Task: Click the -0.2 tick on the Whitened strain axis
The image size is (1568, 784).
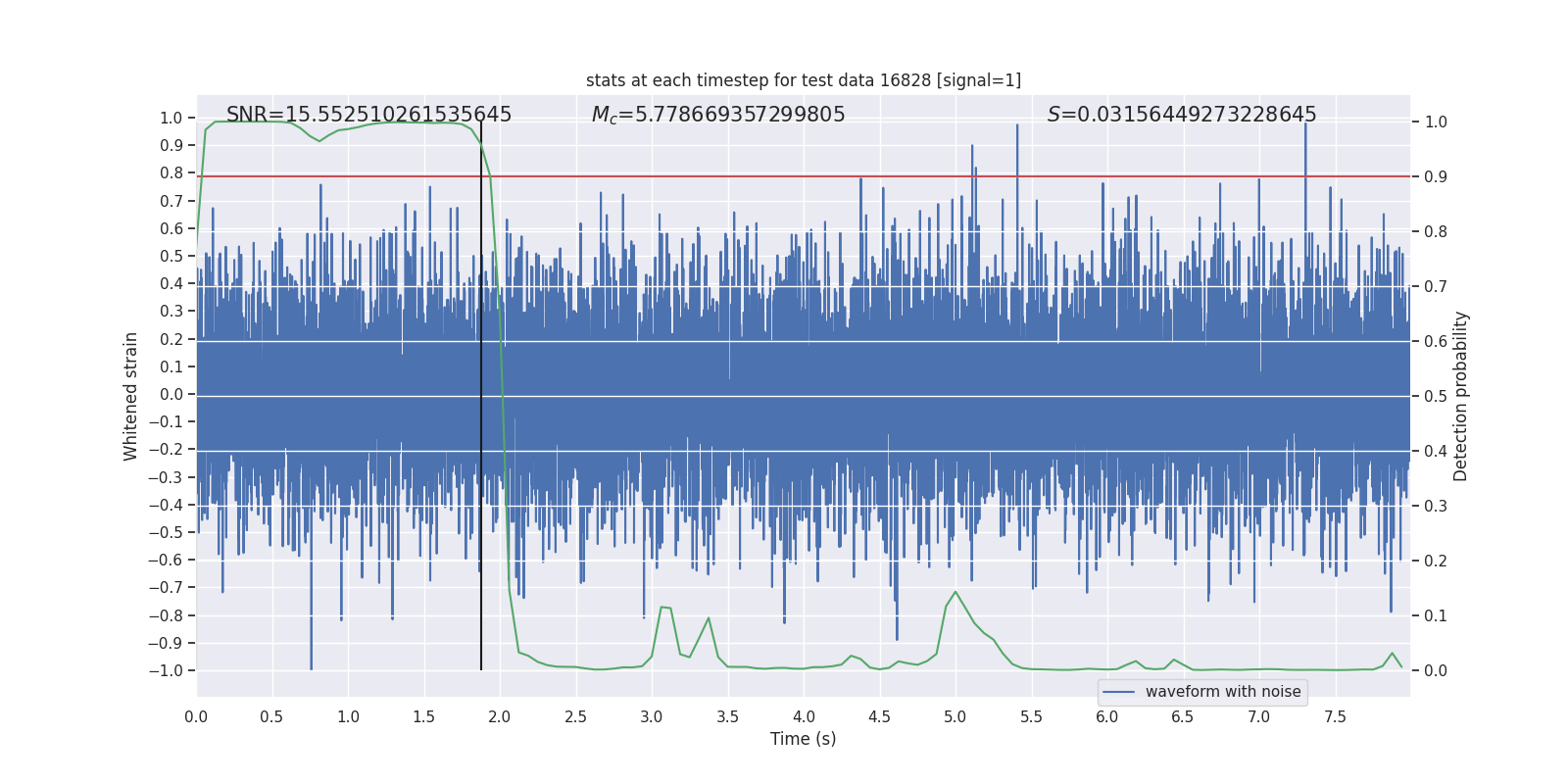Action: [x=166, y=449]
